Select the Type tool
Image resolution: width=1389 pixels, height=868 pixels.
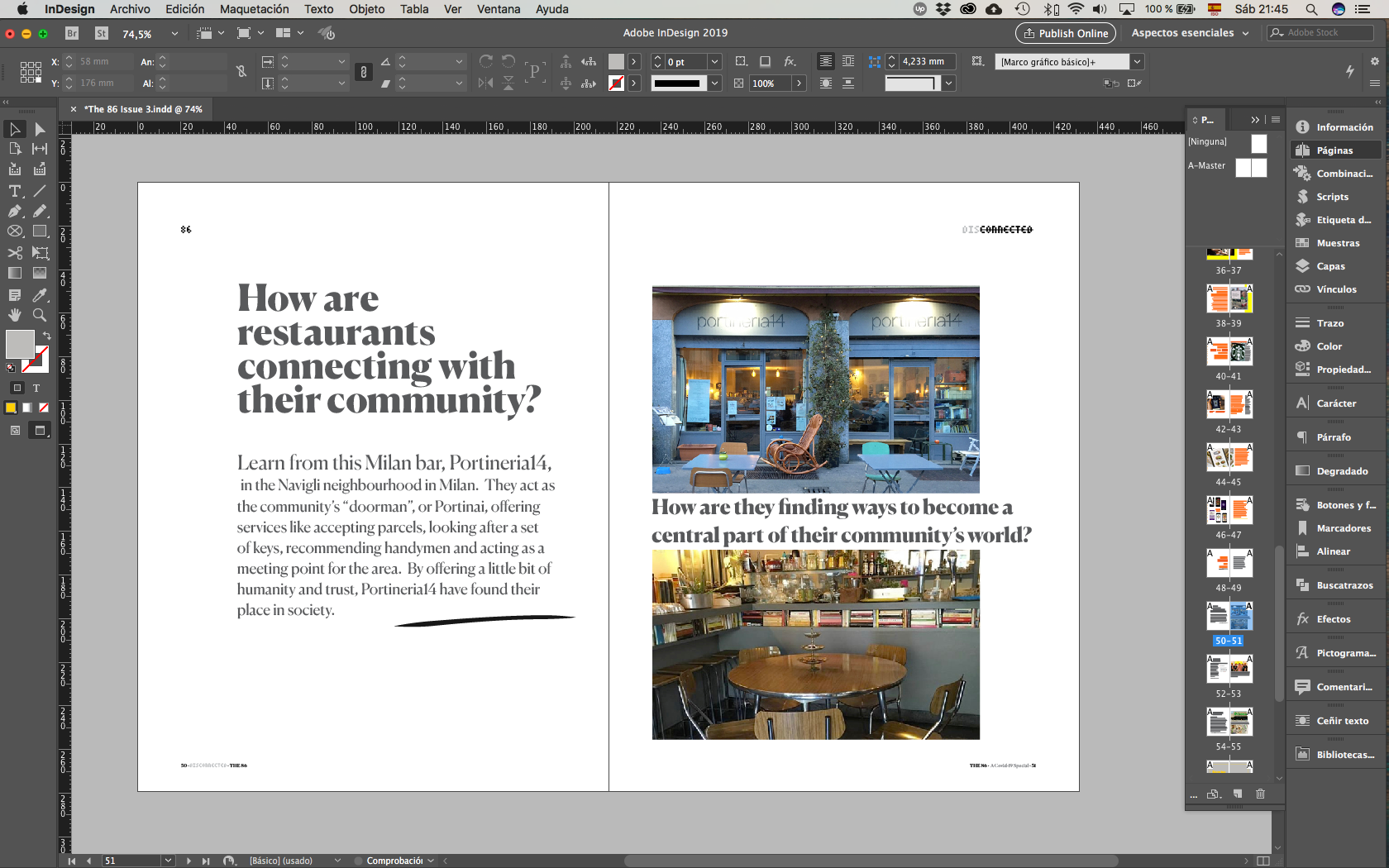tap(15, 191)
